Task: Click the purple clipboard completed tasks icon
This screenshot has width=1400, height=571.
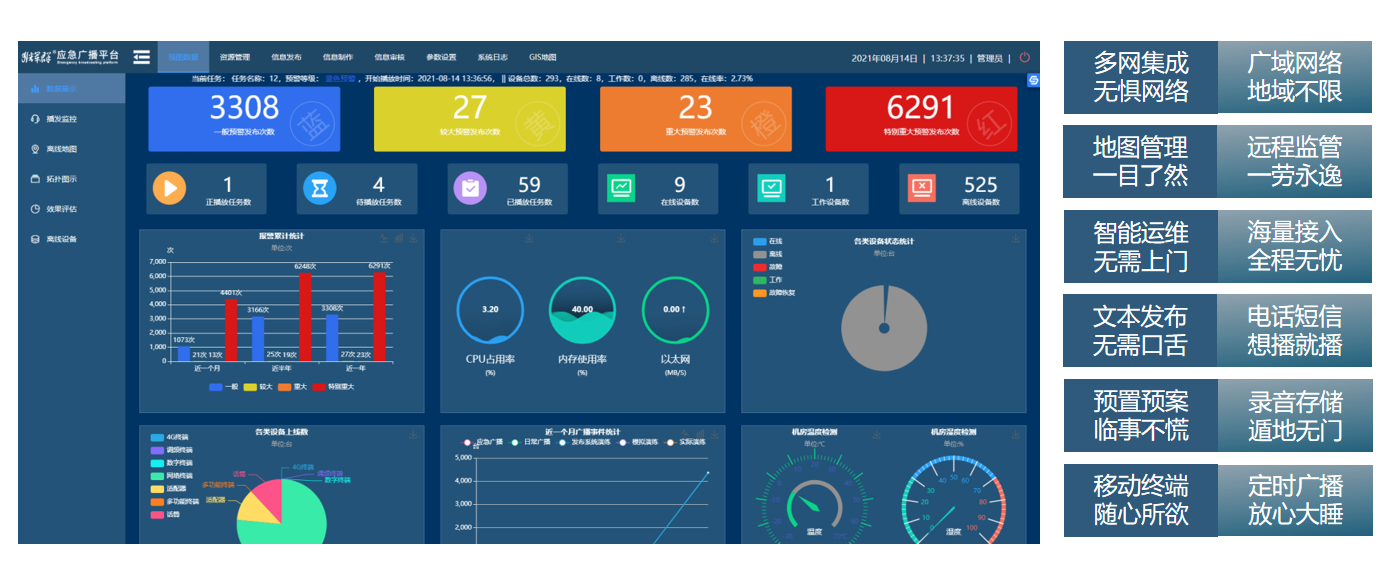Action: pos(470,188)
